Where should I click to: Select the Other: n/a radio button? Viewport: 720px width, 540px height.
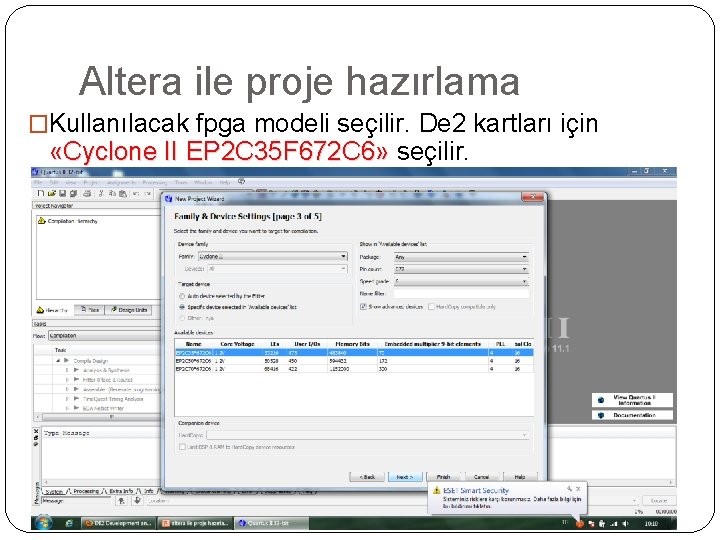pos(182,318)
